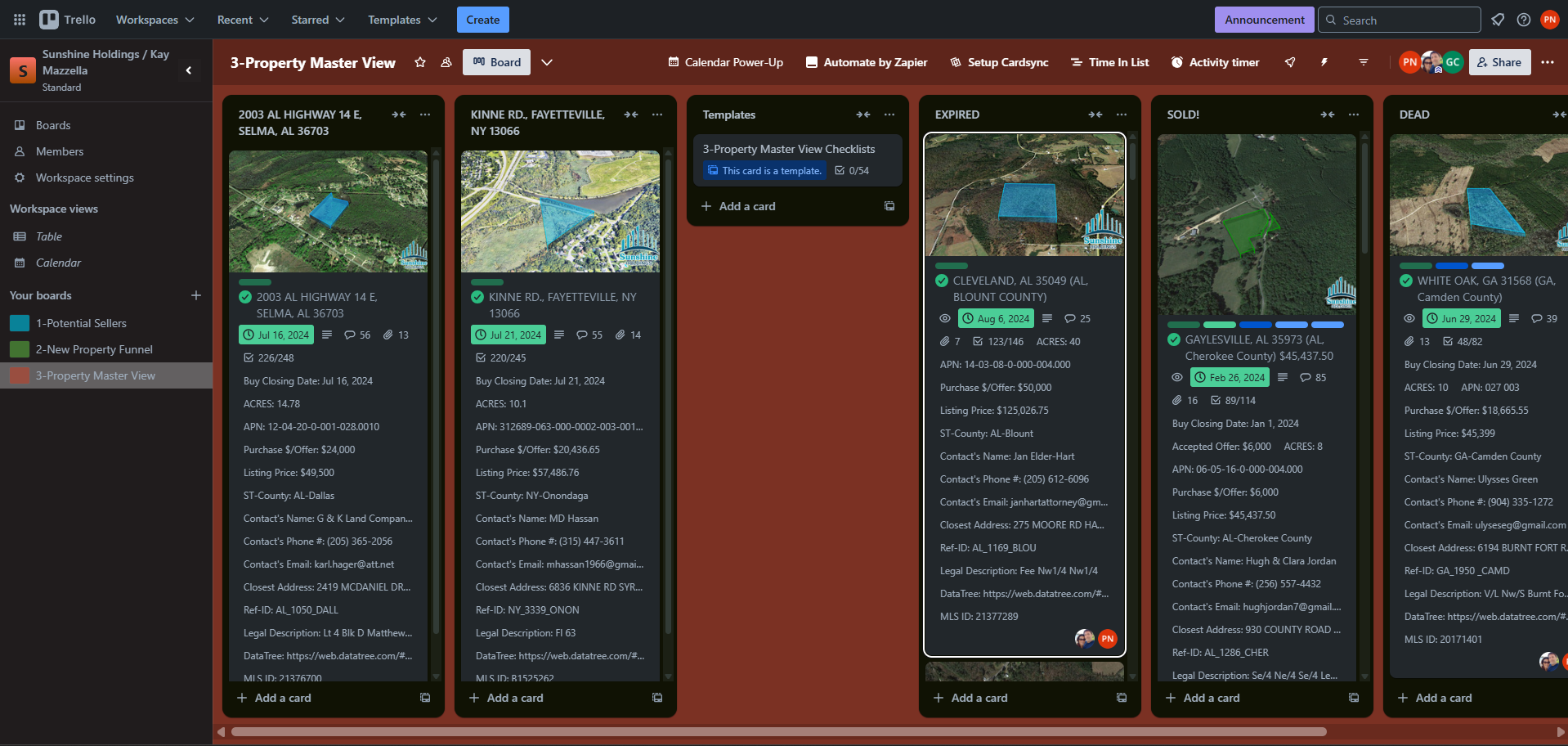Image resolution: width=1568 pixels, height=746 pixels.
Task: Add a card to the Templates list
Action: pos(785,206)
